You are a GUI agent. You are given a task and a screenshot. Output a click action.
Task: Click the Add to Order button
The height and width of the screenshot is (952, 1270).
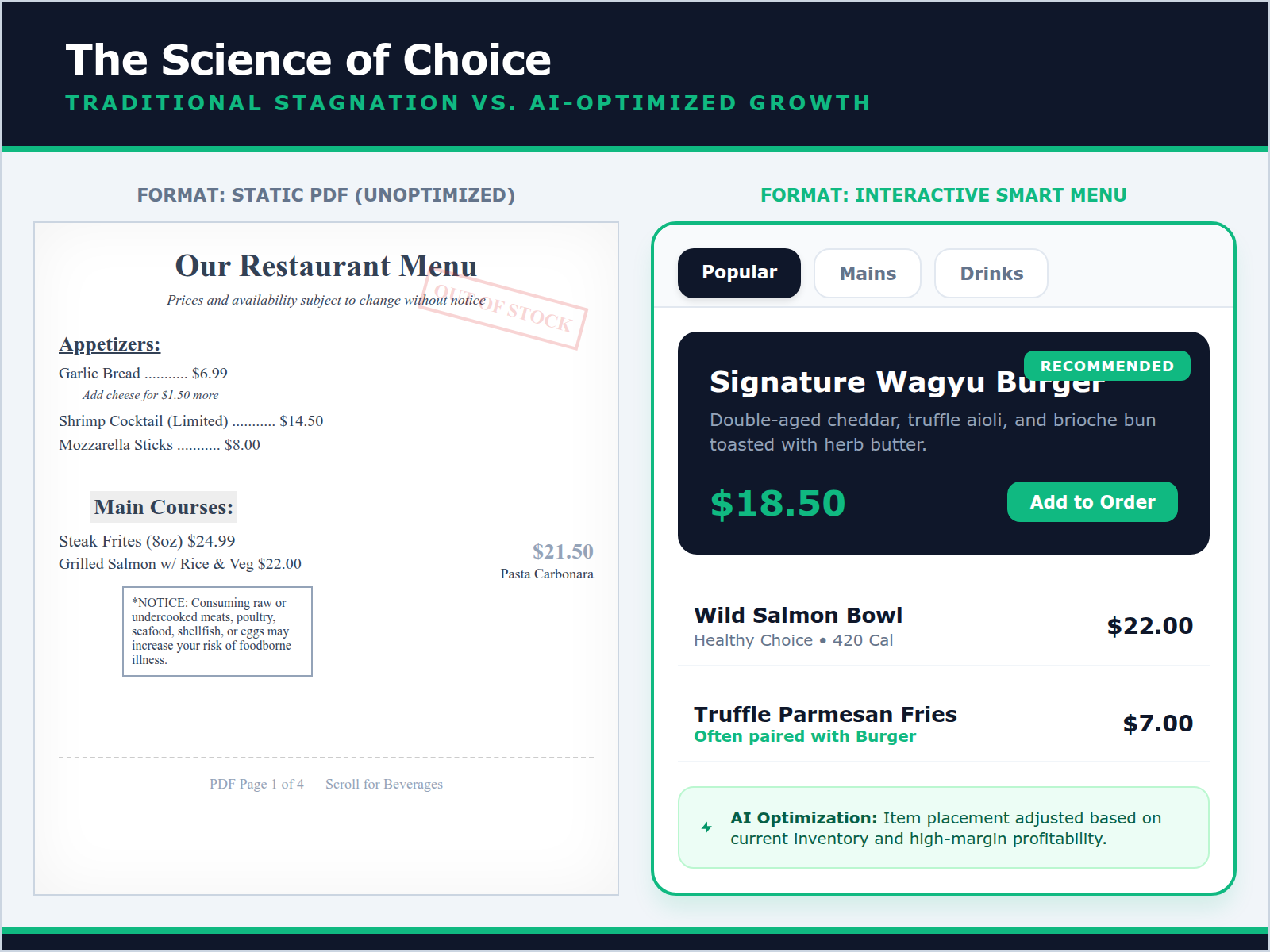point(1092,501)
